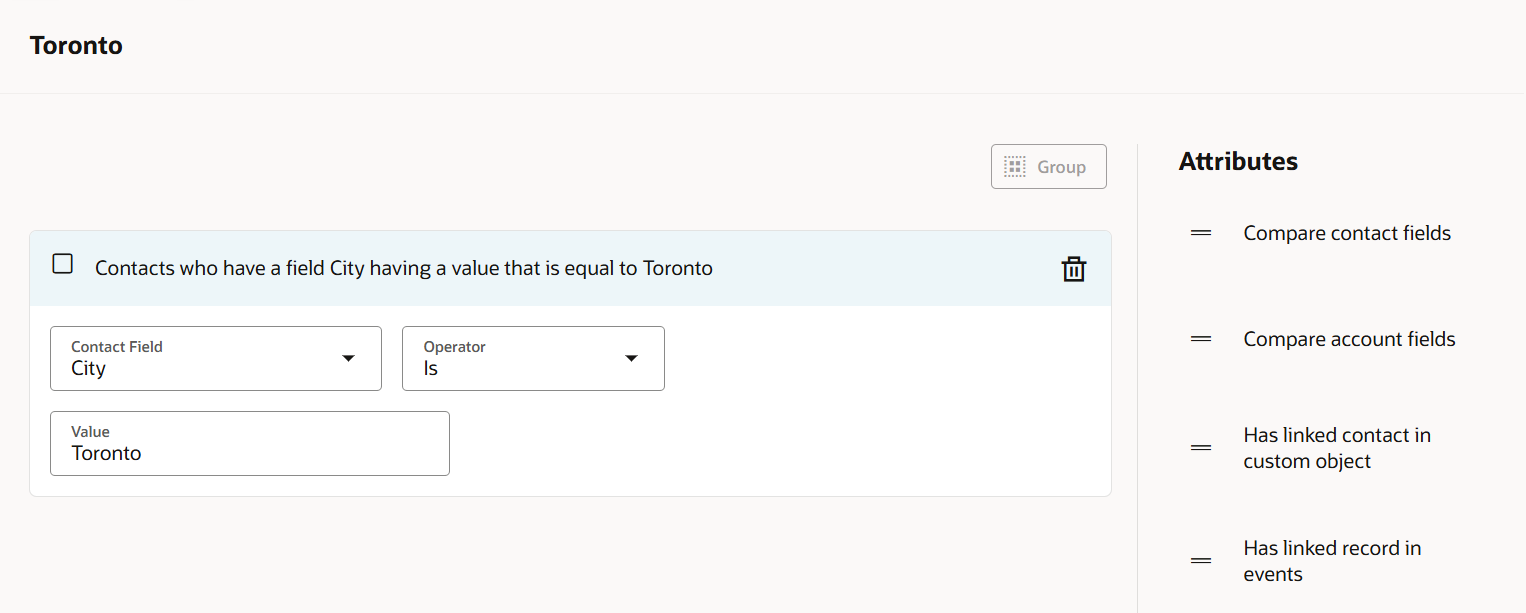1526x613 pixels.
Task: Select the handle for Has linked contact in custom object
Action: click(x=1201, y=448)
